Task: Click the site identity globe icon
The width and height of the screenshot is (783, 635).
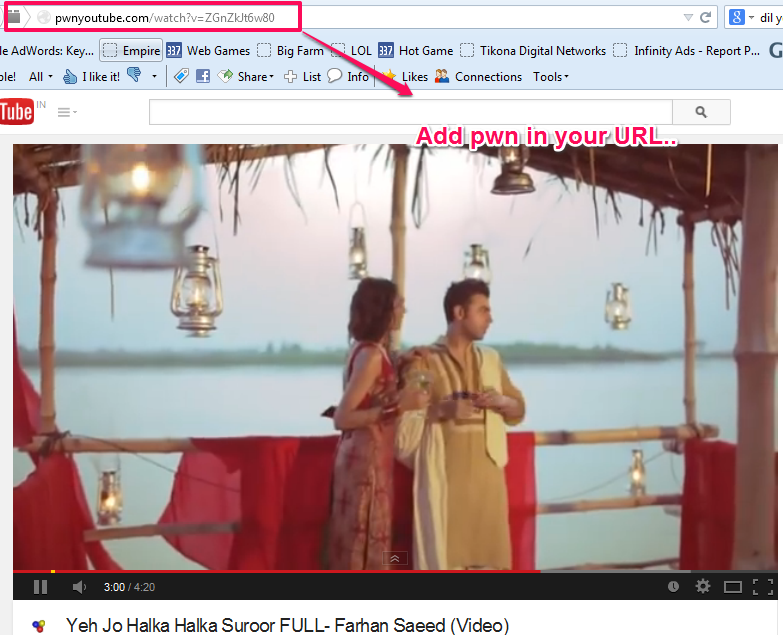Action: 44,17
